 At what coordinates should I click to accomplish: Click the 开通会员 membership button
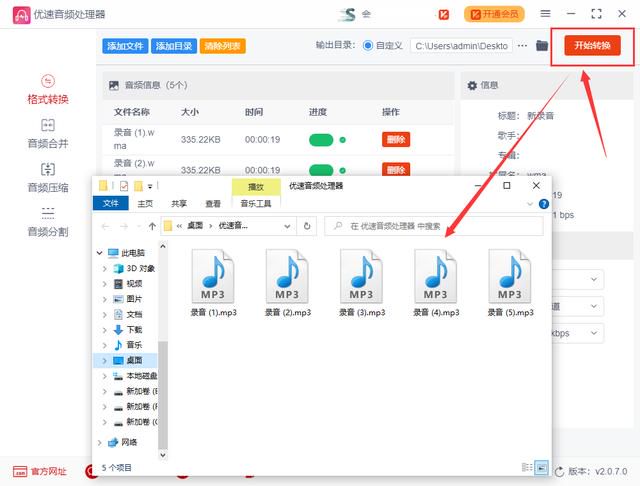tap(494, 14)
